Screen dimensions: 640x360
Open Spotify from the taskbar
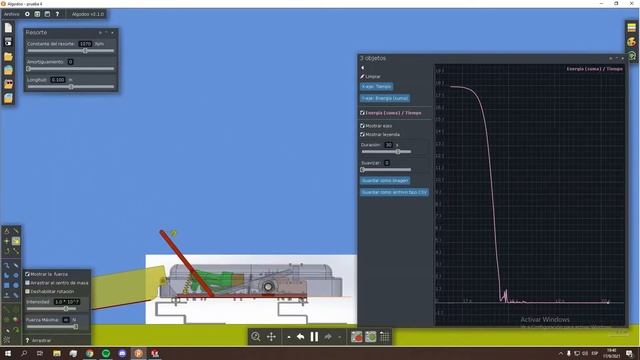pyautogui.click(x=106, y=353)
